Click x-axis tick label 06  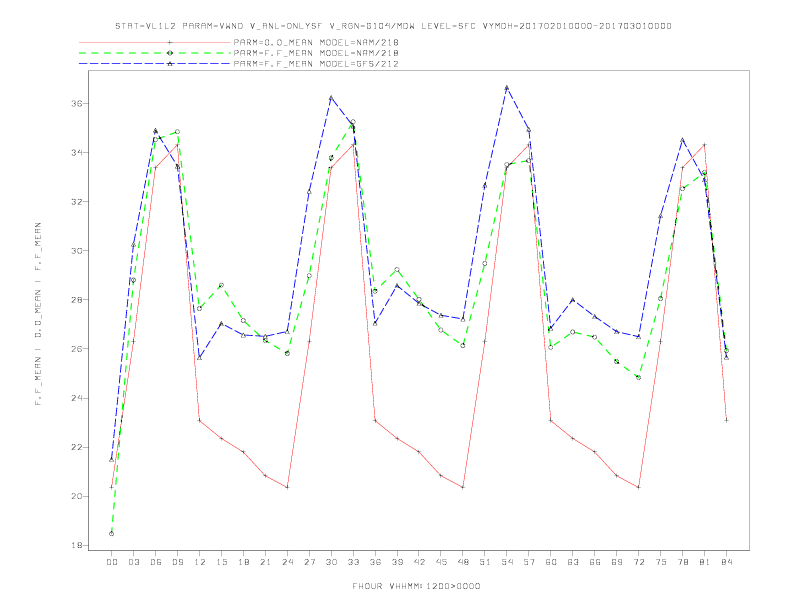tap(156, 562)
